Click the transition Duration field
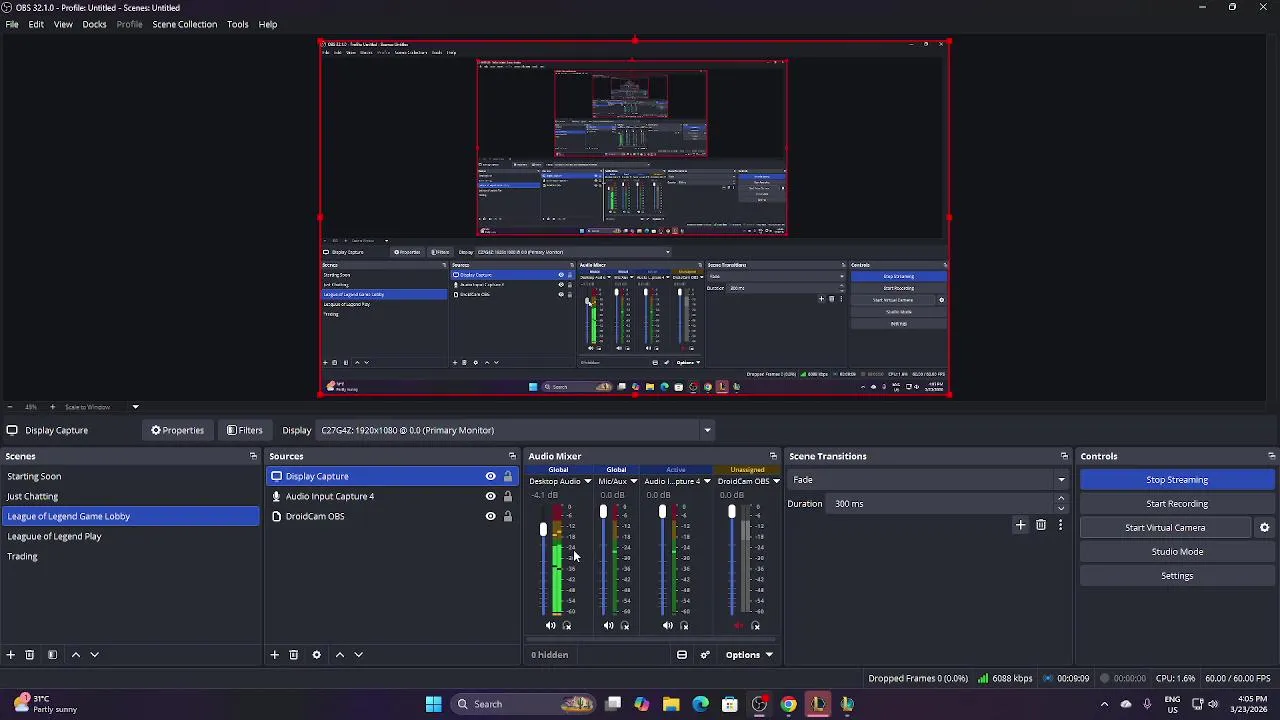Screen dimensions: 1280x720 (x=940, y=504)
